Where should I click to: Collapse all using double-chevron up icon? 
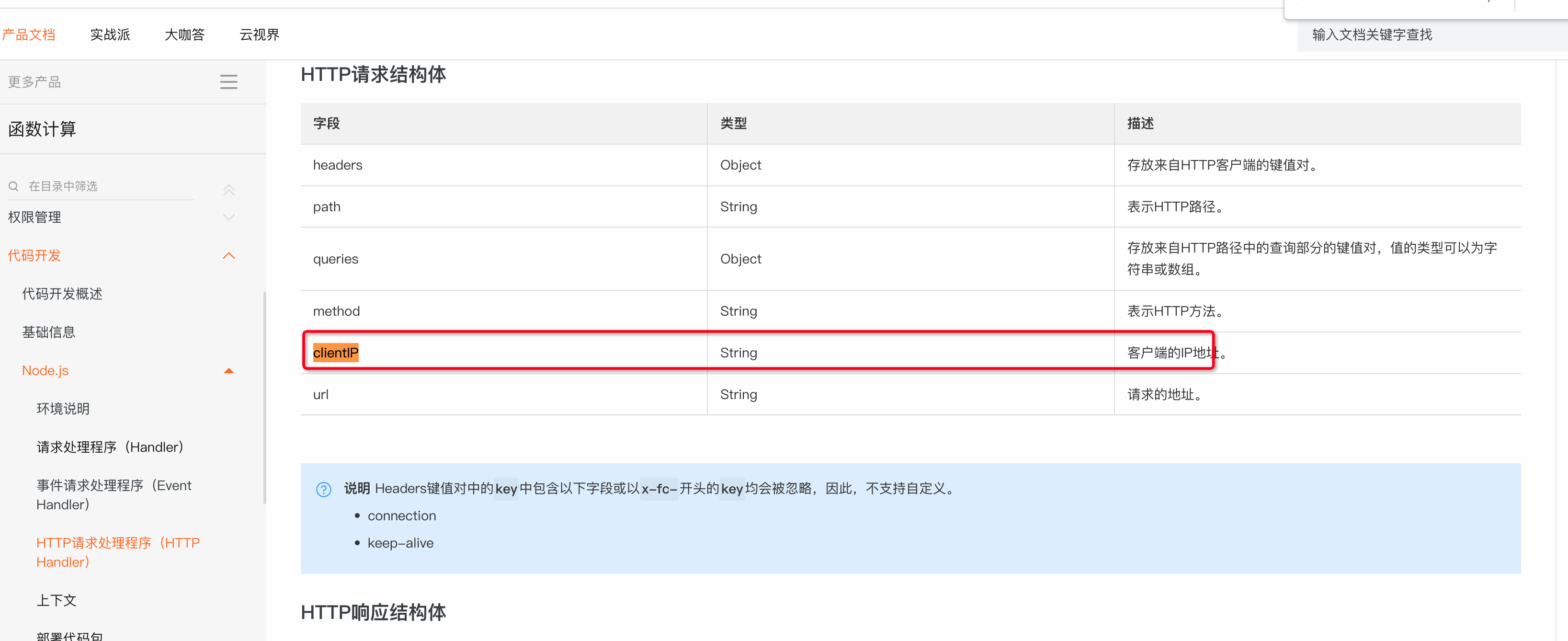click(228, 190)
